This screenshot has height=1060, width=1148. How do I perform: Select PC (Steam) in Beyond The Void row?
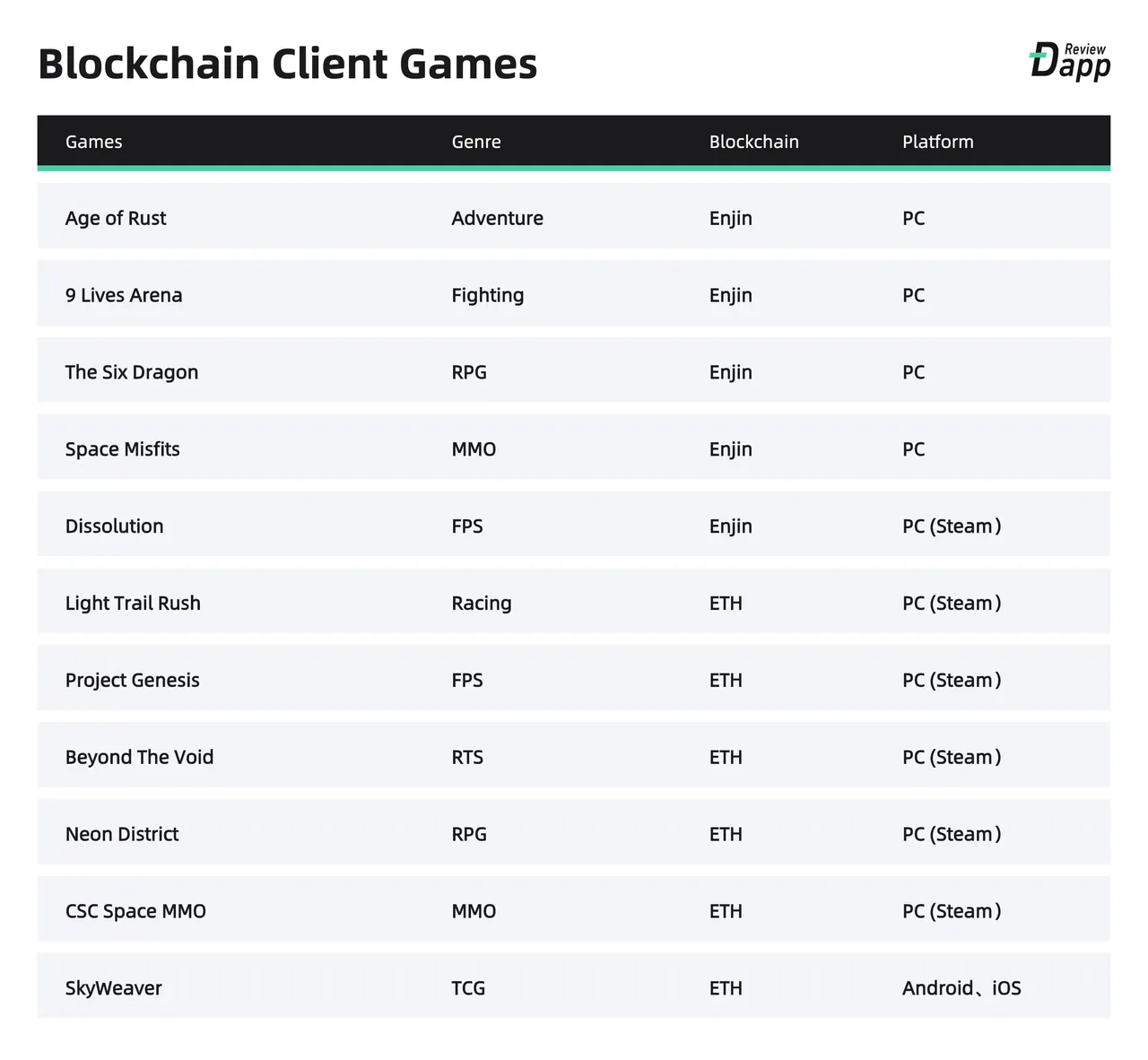[x=952, y=757]
